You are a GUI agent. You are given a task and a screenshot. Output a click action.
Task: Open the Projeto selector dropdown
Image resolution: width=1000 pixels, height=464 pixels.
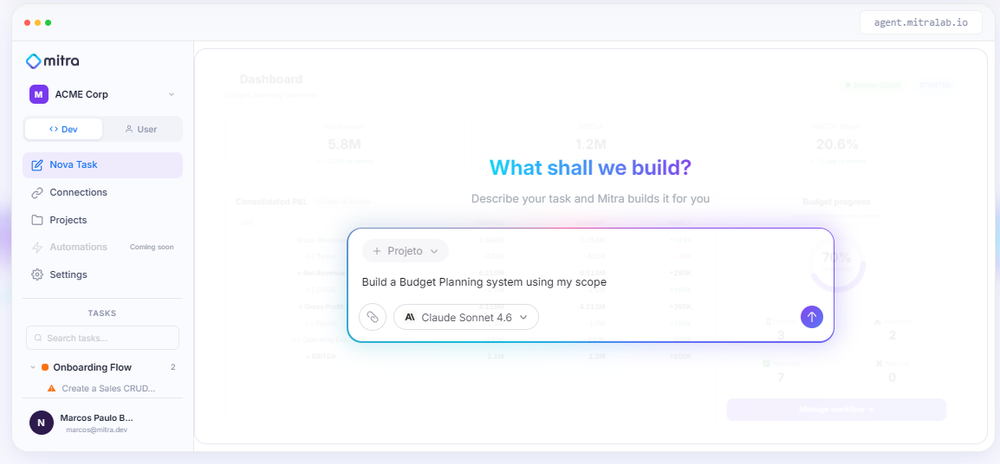point(406,251)
